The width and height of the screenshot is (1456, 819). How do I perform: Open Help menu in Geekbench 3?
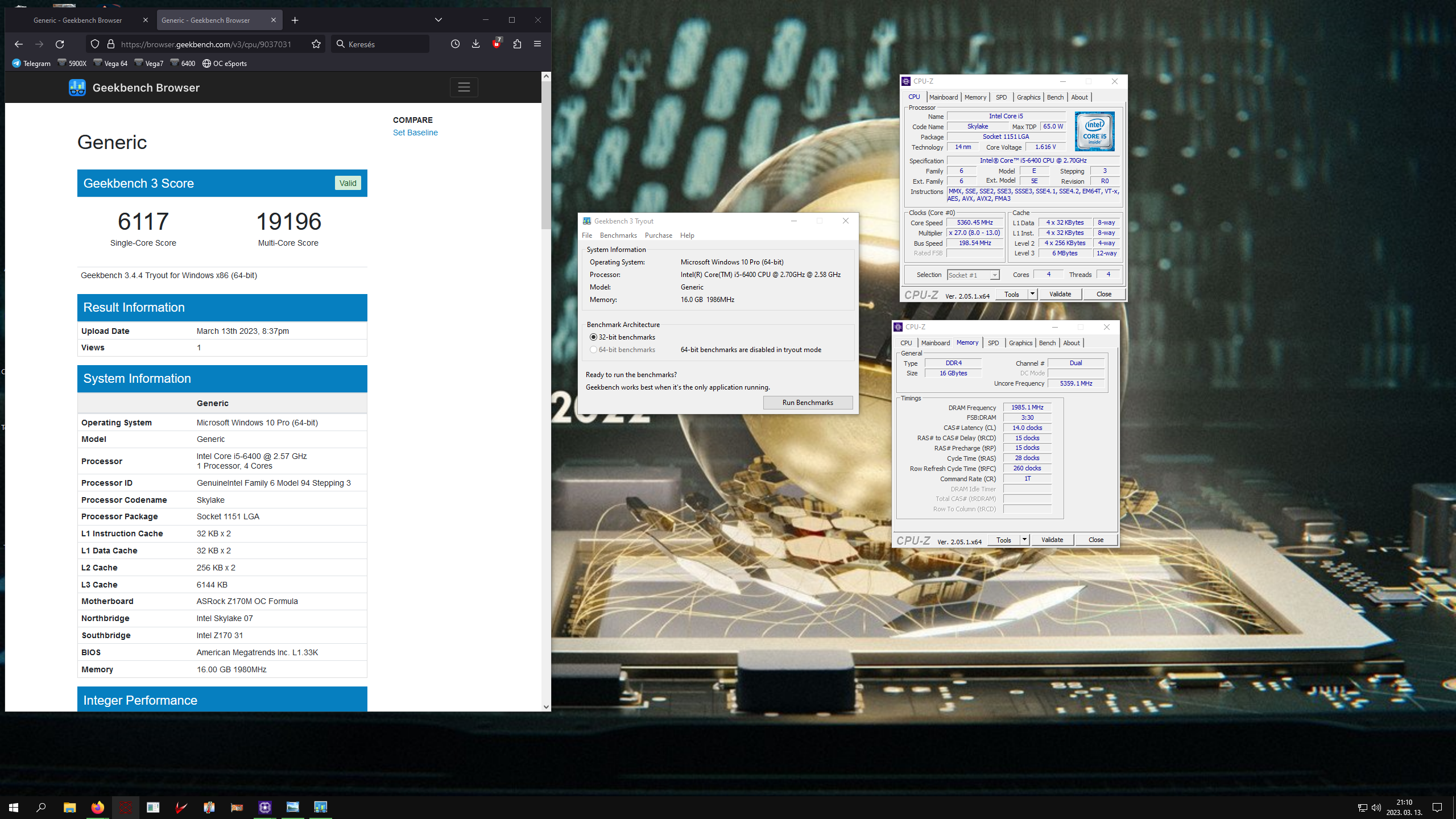tap(687, 235)
